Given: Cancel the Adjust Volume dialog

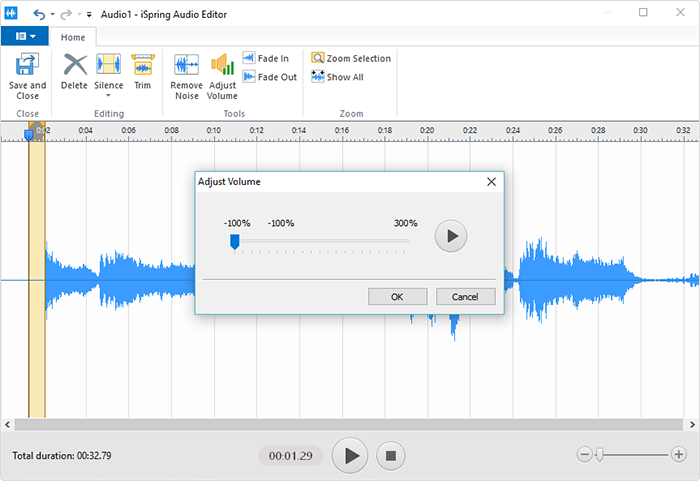Looking at the screenshot, I should point(465,297).
